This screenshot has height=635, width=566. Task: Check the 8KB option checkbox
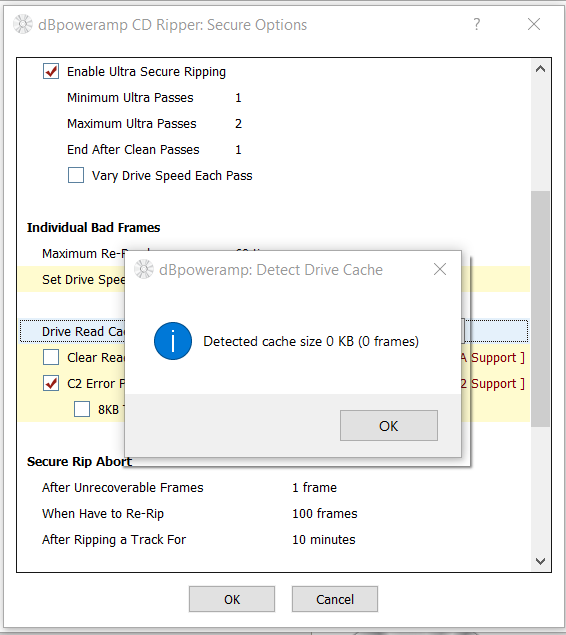(82, 409)
